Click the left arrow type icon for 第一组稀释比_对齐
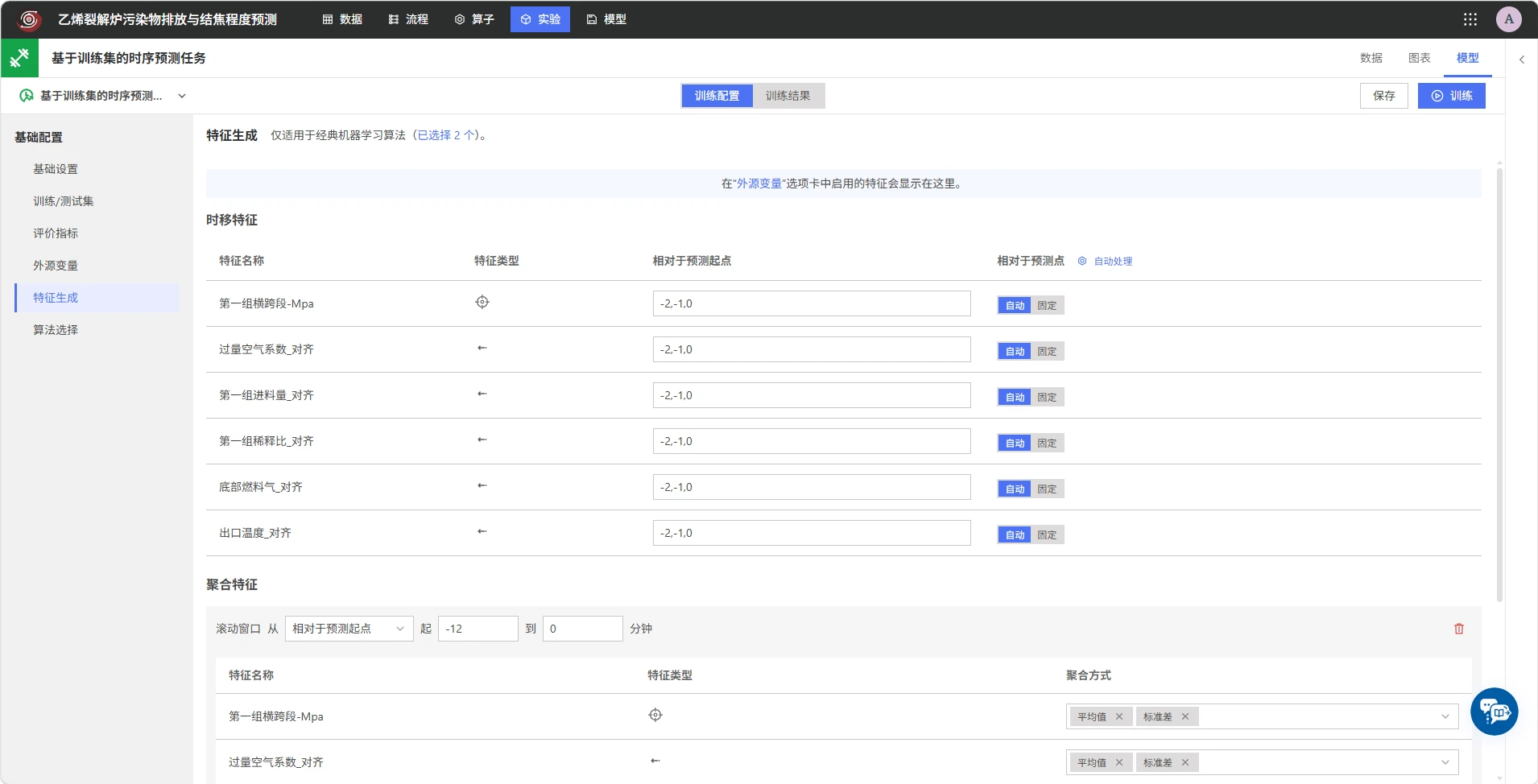 pos(482,439)
